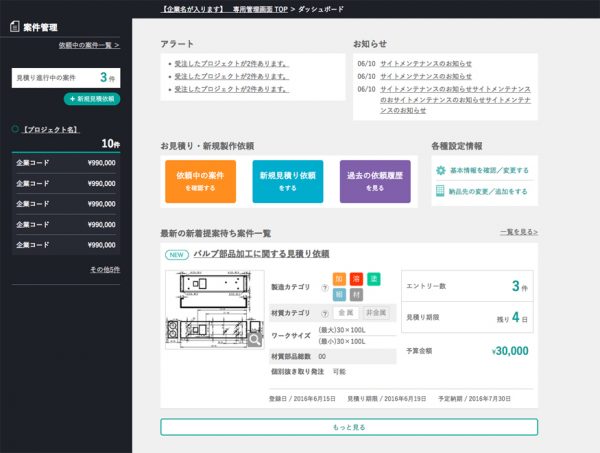The height and width of the screenshot is (453, 600).
Task: Expand その他5件 in the sidebar list
Action: click(105, 270)
